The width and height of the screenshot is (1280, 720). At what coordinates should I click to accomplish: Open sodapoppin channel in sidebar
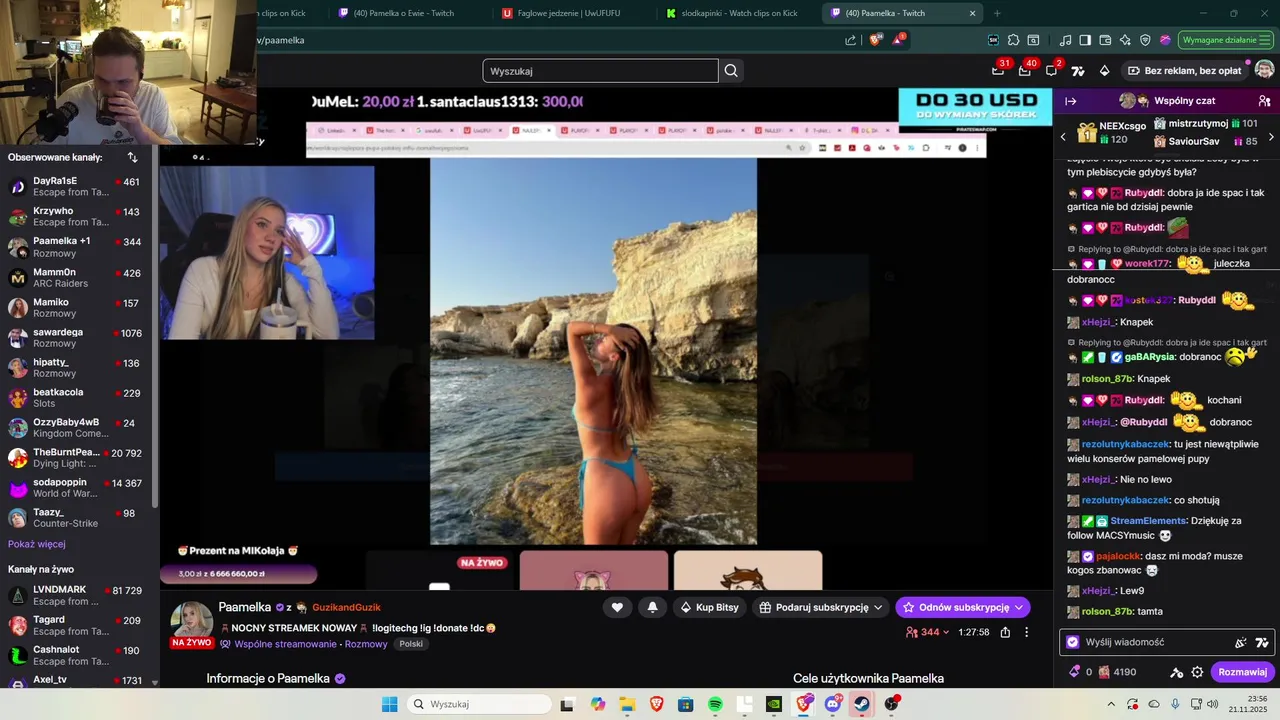tap(77, 487)
